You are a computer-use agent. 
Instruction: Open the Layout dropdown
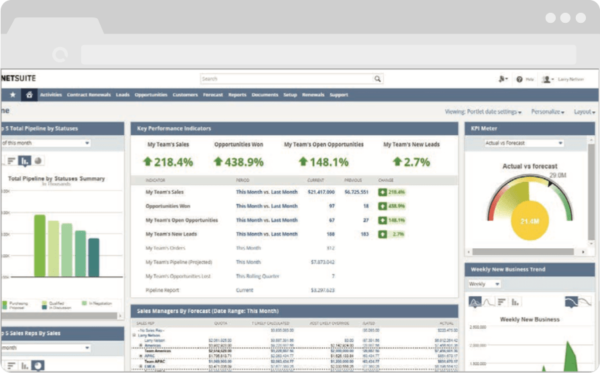tap(584, 112)
